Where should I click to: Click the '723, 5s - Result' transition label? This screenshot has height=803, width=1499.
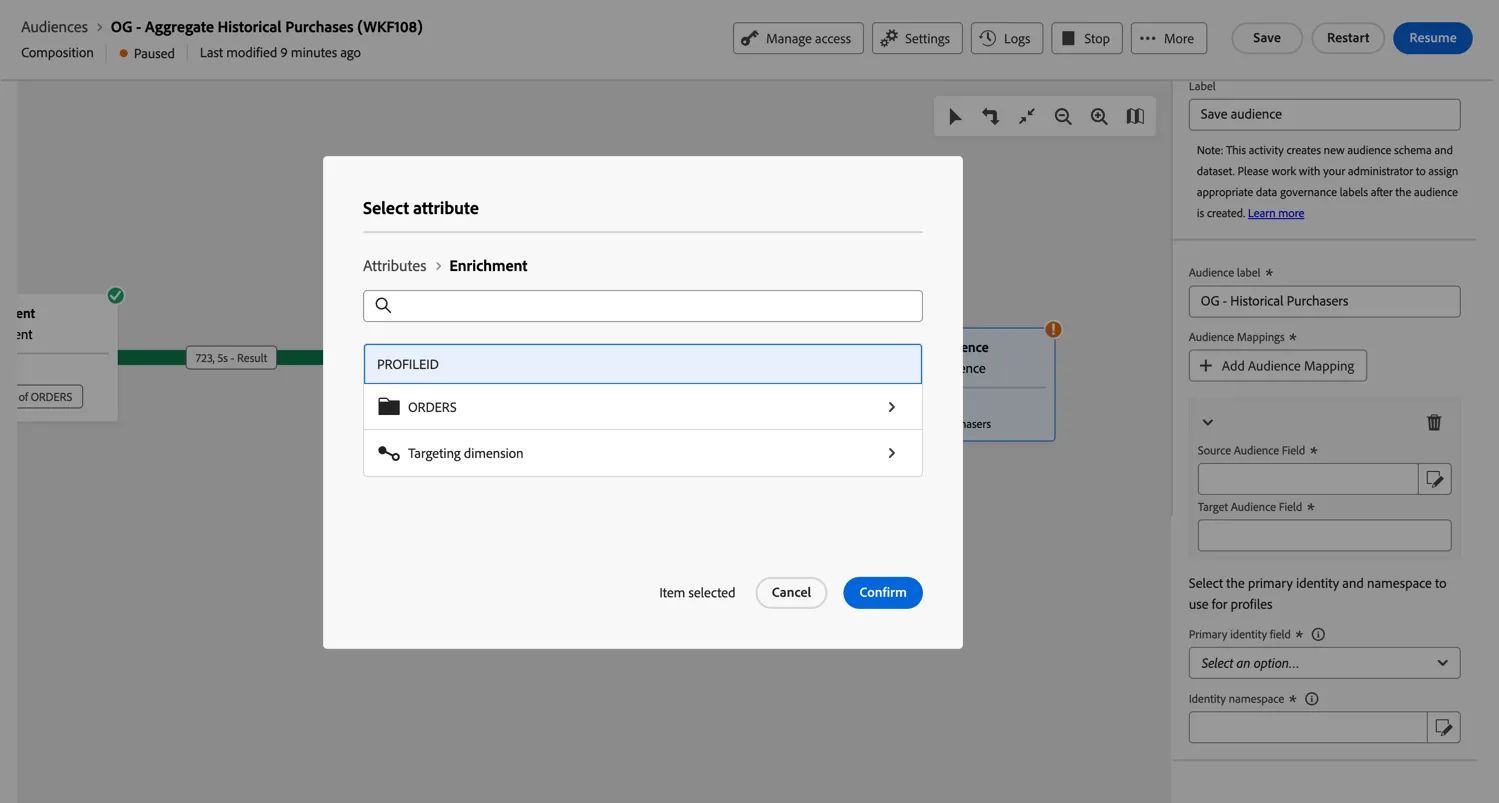point(231,358)
